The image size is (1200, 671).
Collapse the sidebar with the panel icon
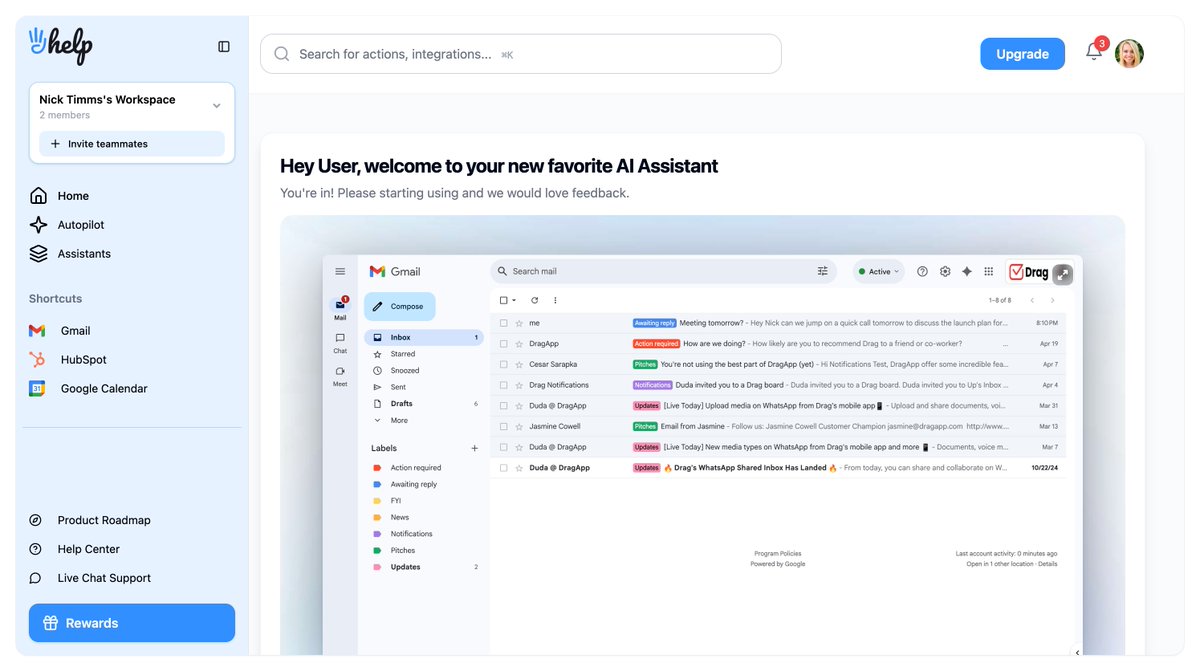pos(224,45)
